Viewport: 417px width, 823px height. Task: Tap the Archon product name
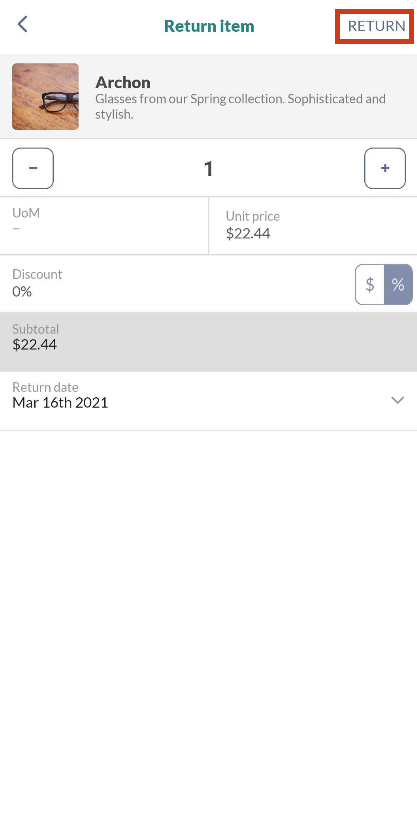pos(123,82)
